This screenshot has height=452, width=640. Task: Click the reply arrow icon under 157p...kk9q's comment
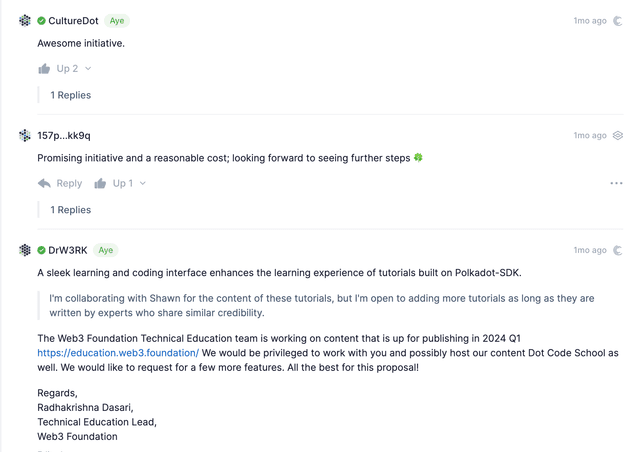[x=44, y=183]
